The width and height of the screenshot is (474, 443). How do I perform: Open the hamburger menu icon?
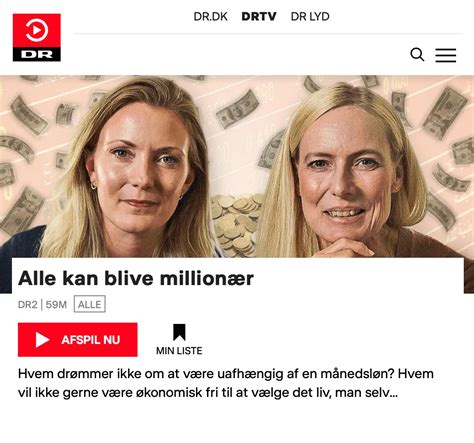(x=446, y=55)
